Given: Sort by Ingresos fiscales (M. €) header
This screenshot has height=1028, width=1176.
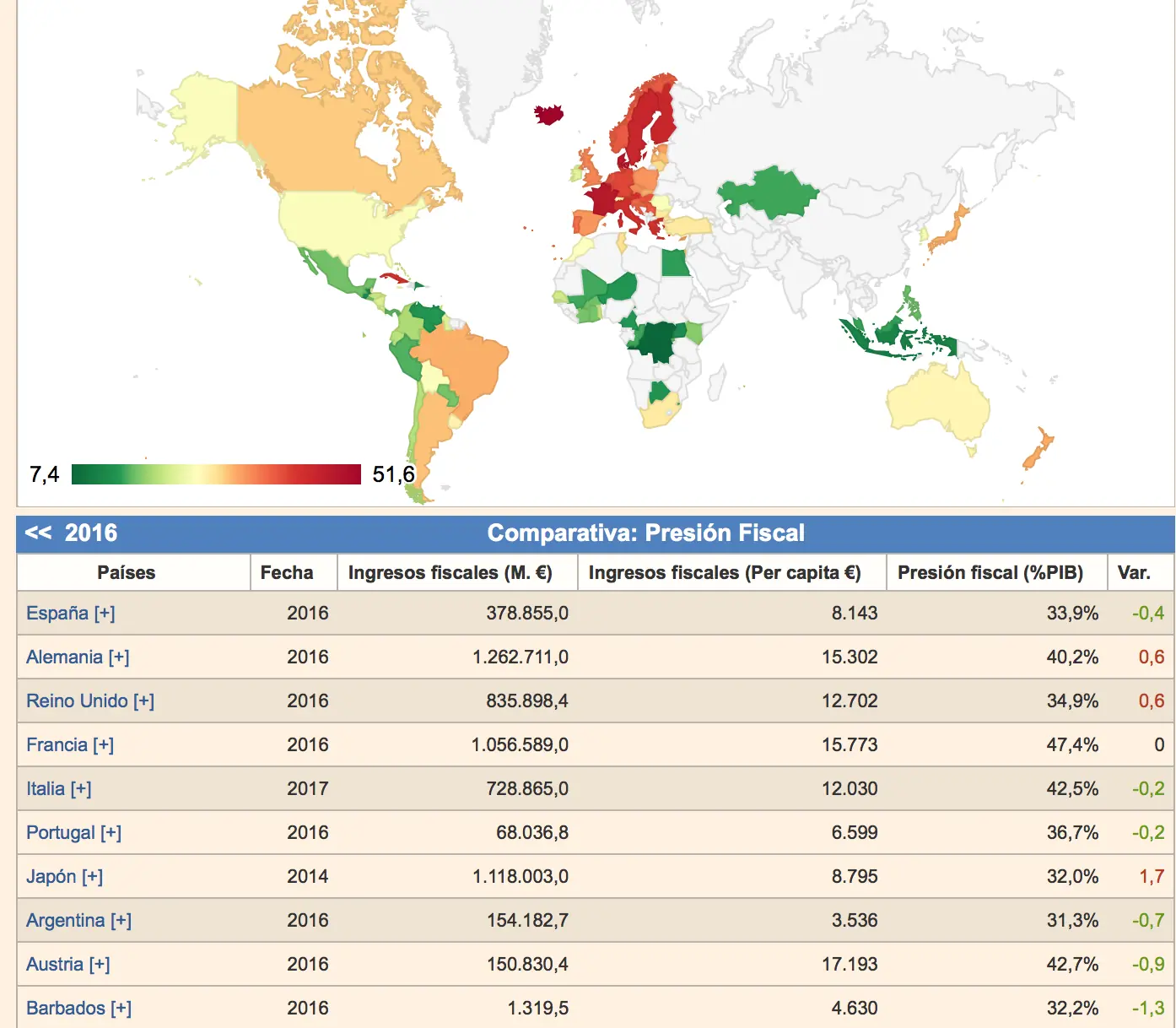Looking at the screenshot, I should pyautogui.click(x=450, y=572).
